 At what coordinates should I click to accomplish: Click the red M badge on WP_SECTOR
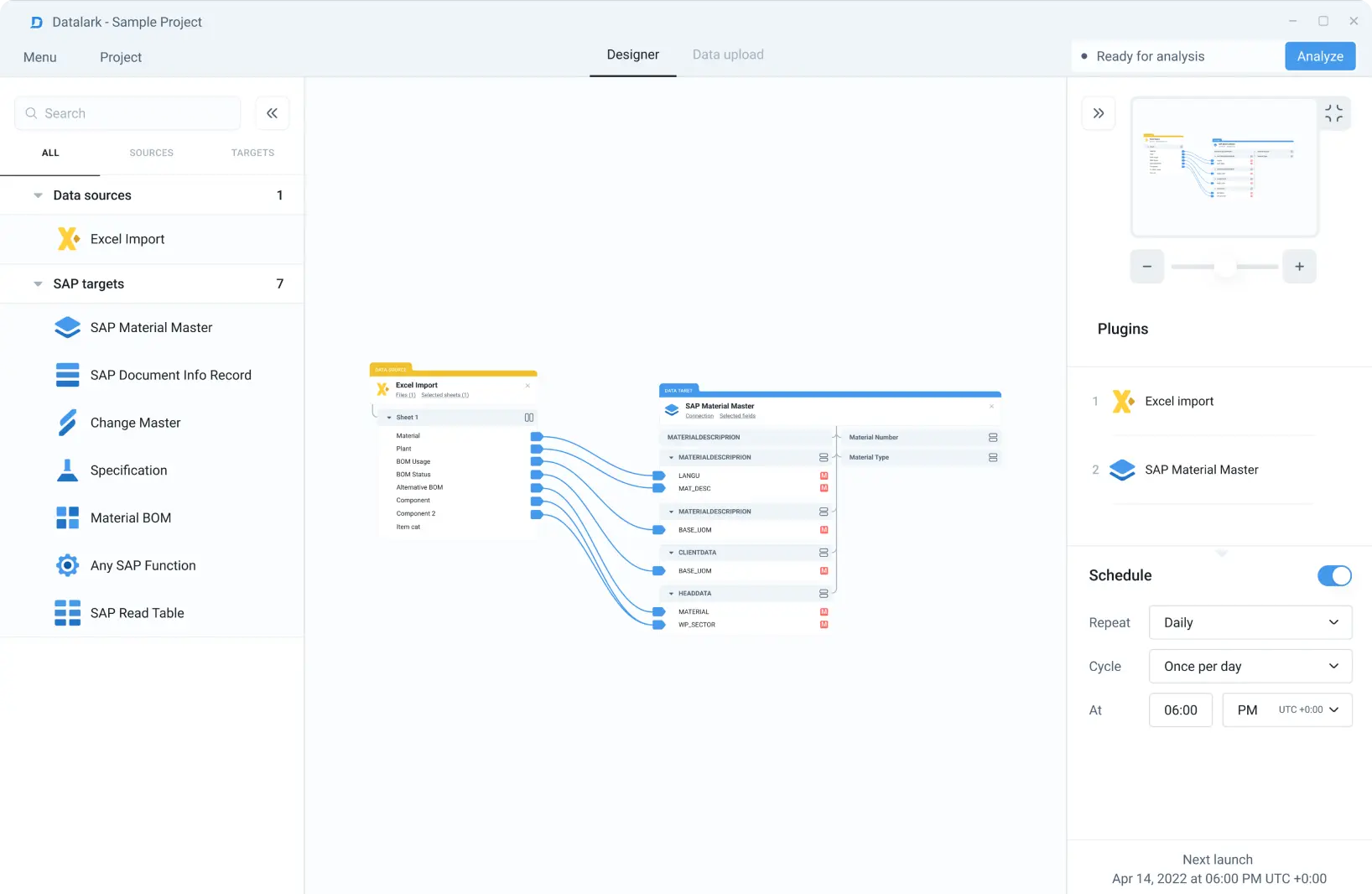pos(824,625)
